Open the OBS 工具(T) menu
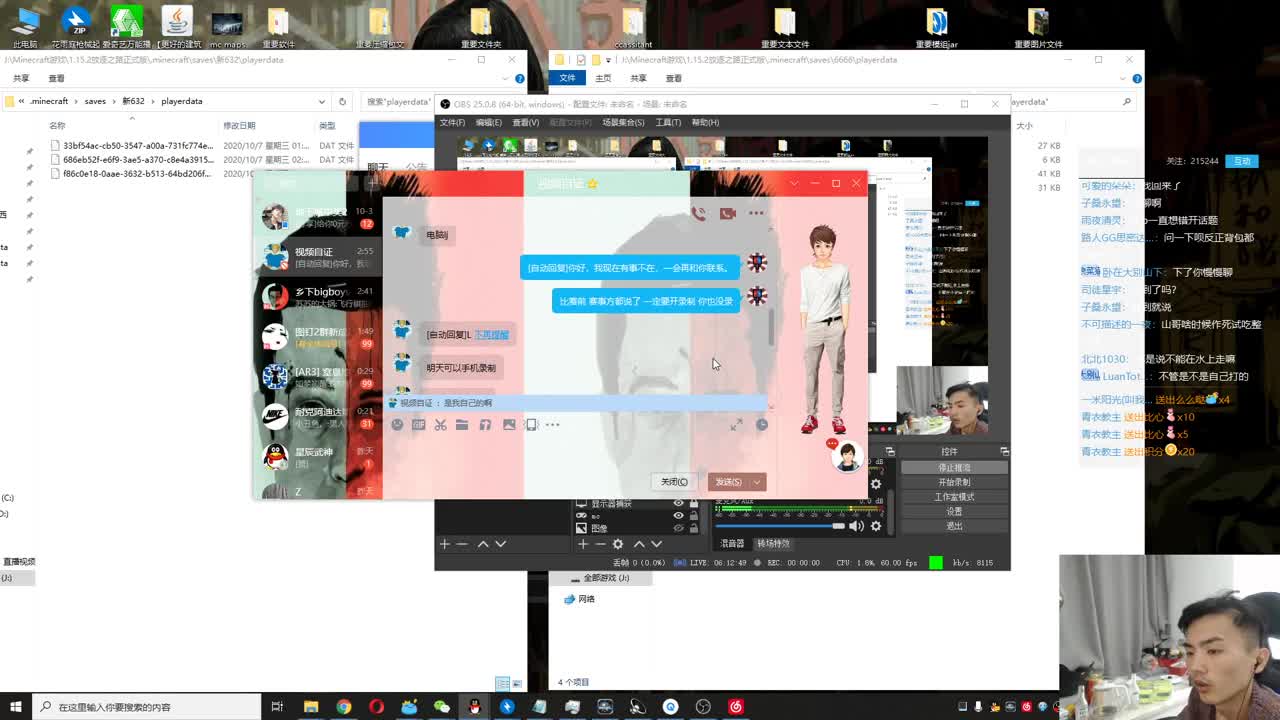 [667, 122]
